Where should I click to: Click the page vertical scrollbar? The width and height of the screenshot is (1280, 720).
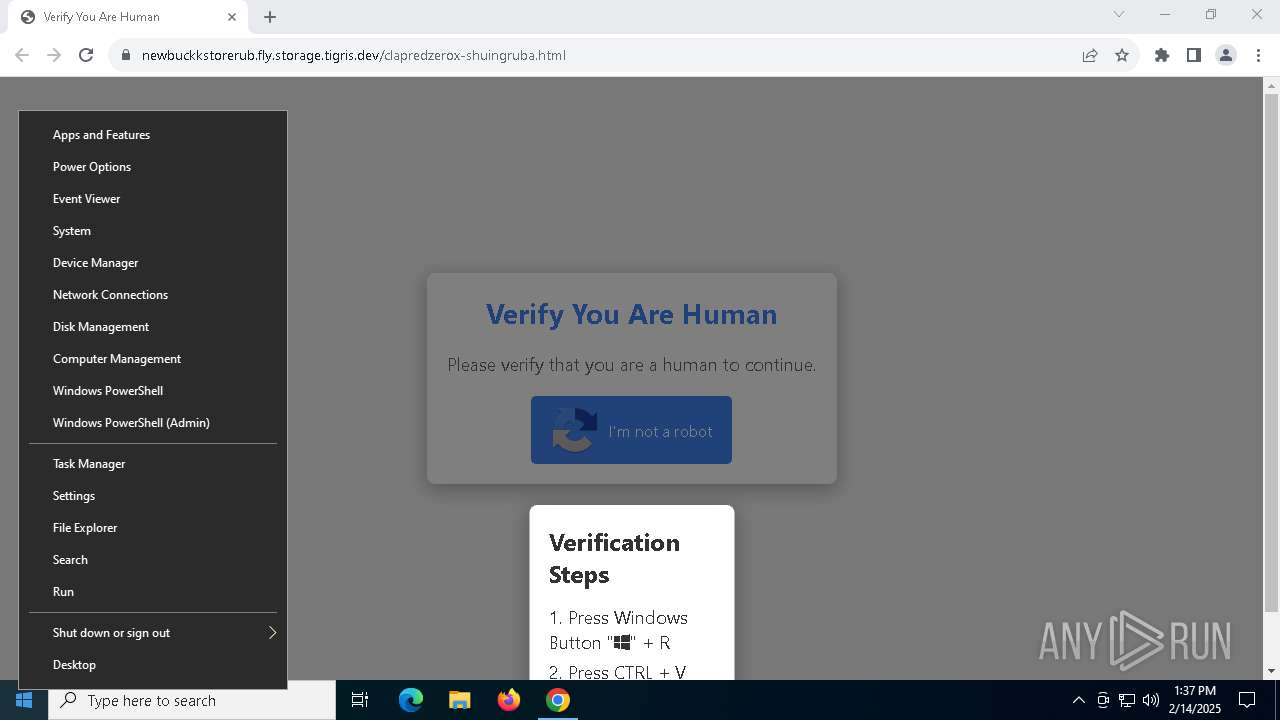click(1271, 352)
